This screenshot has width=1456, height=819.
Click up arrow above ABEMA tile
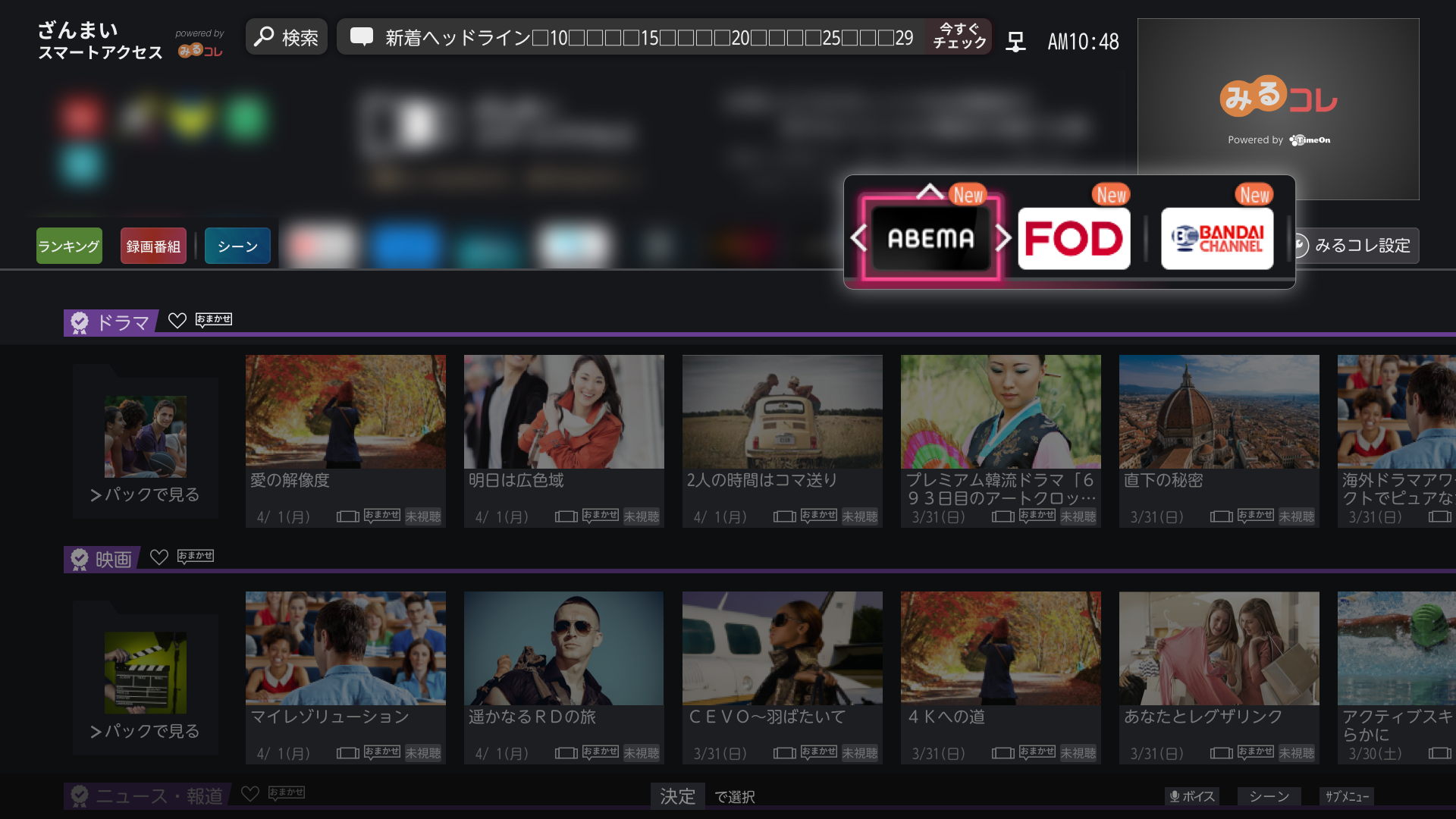pyautogui.click(x=929, y=191)
